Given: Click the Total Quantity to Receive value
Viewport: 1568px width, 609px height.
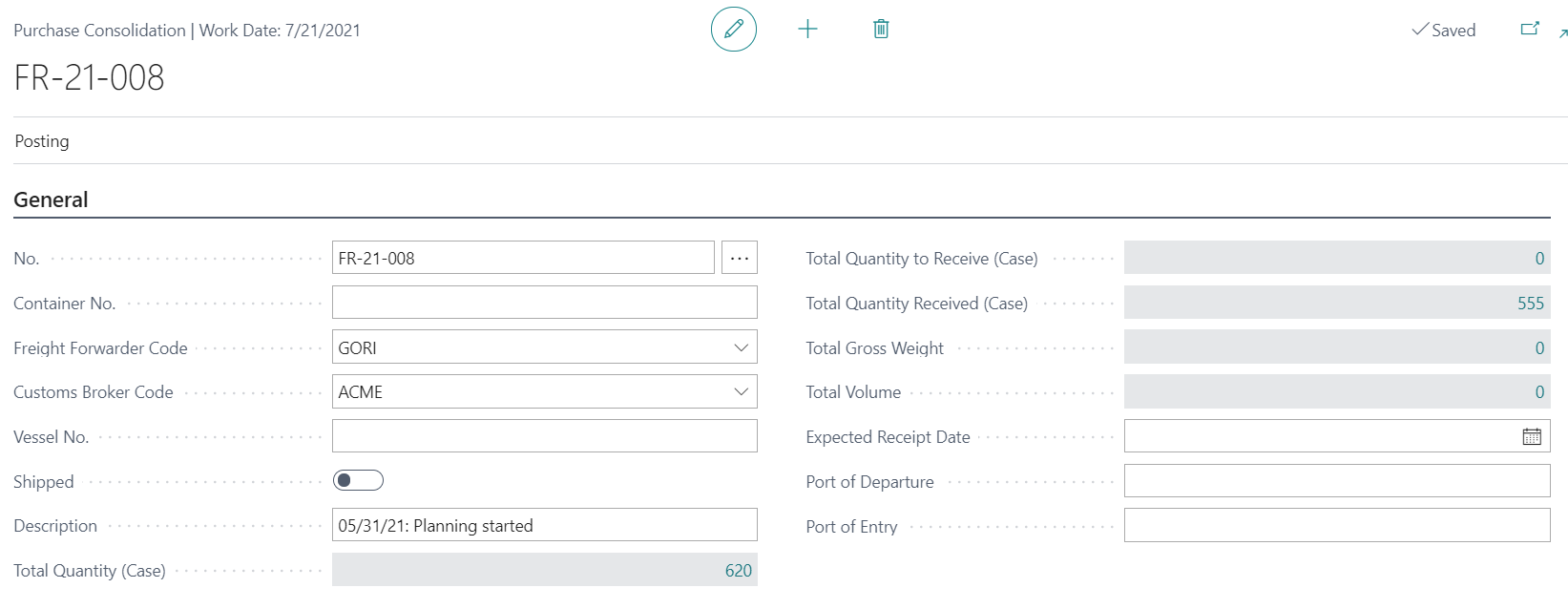Looking at the screenshot, I should point(1538,259).
